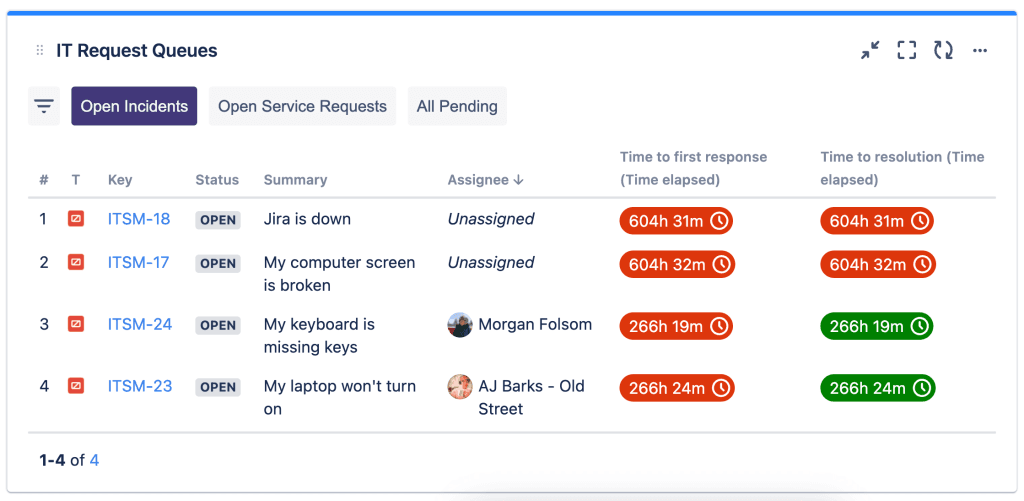The height and width of the screenshot is (501, 1024).
Task: Sort by the Assignee column header
Action: [x=485, y=180]
